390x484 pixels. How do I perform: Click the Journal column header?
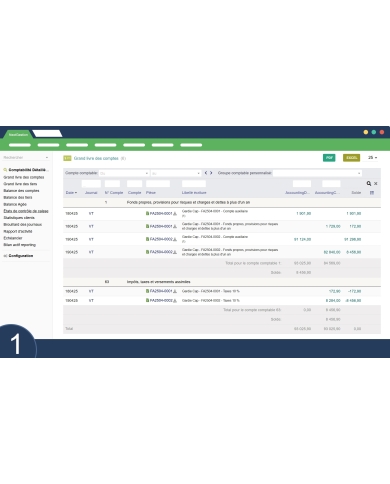91,193
